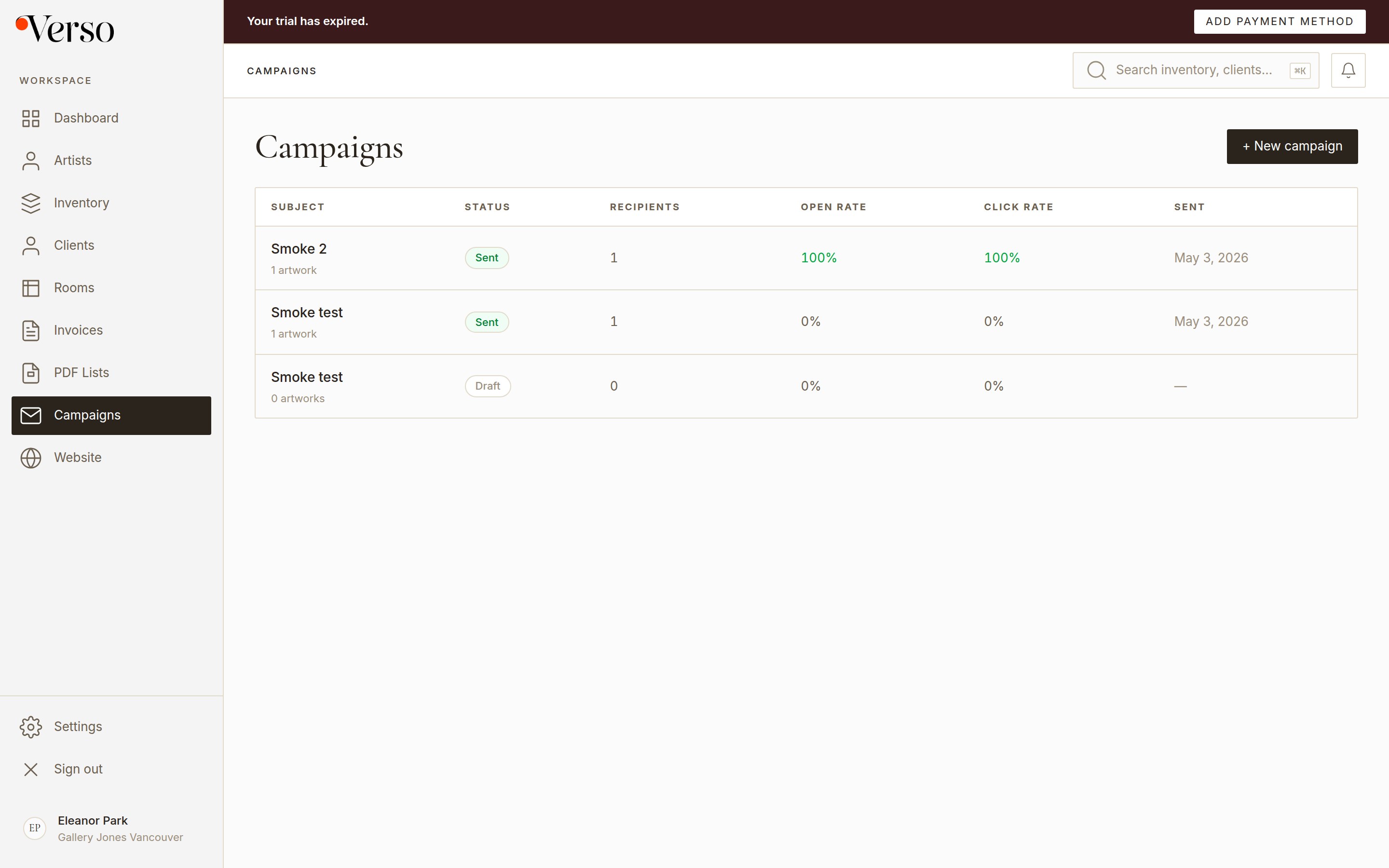Click Smoke 2 open rate 100%

coord(818,258)
